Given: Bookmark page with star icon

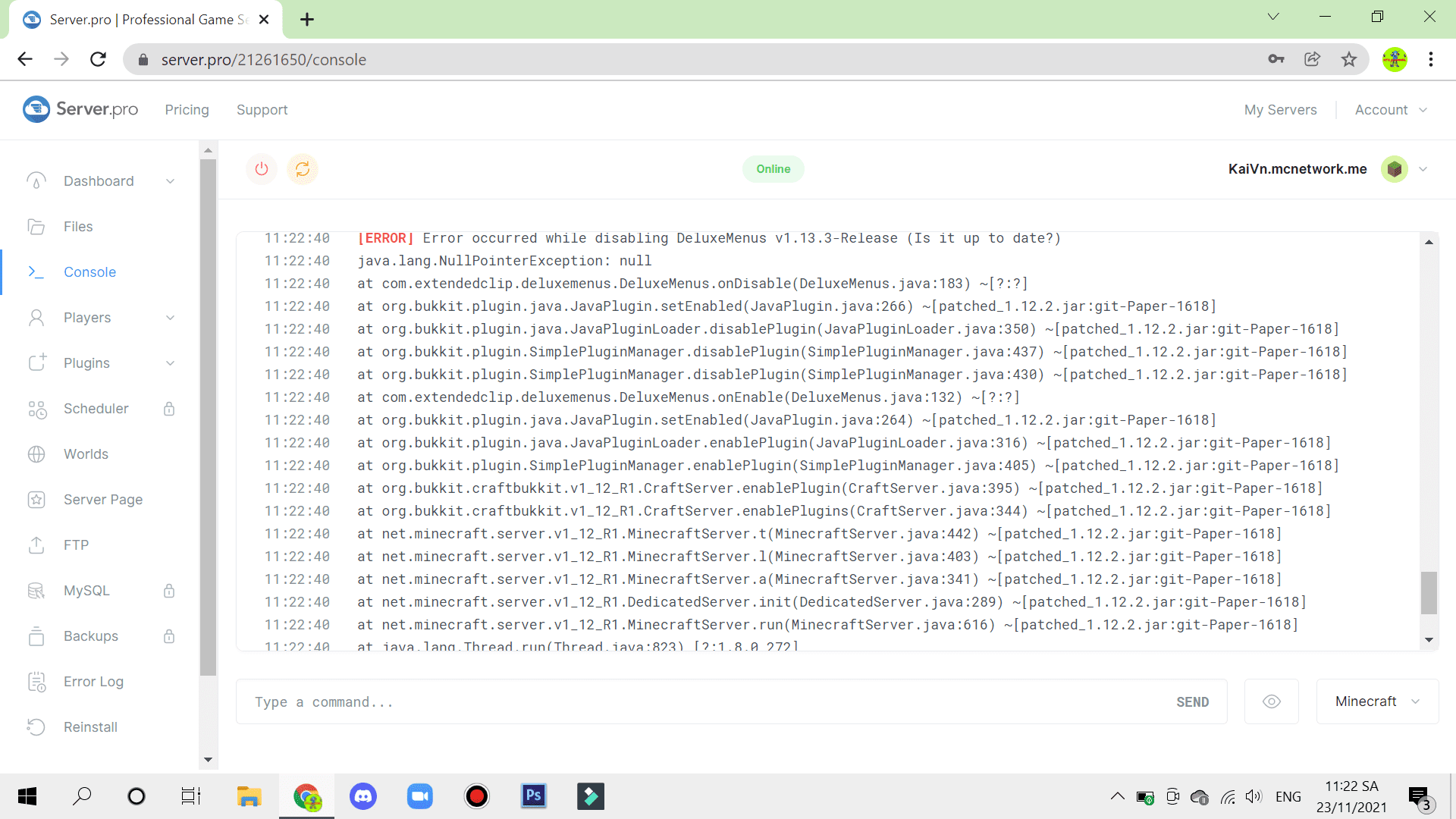Looking at the screenshot, I should pos(1349,59).
